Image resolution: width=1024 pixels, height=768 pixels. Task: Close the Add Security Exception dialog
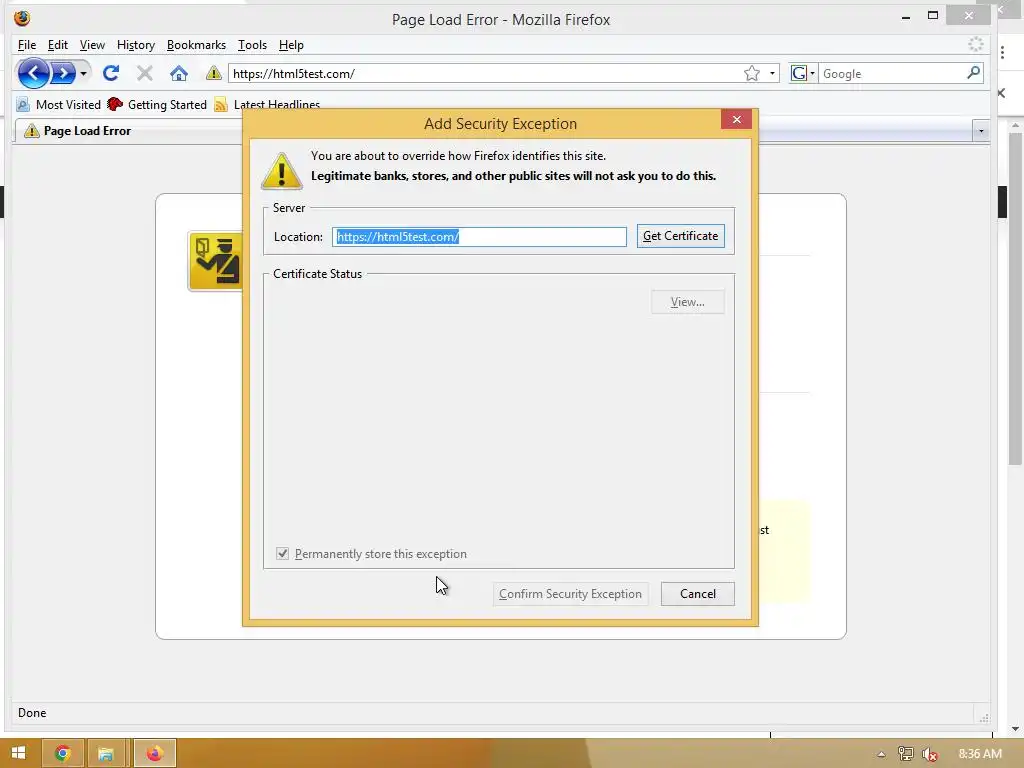pos(737,120)
